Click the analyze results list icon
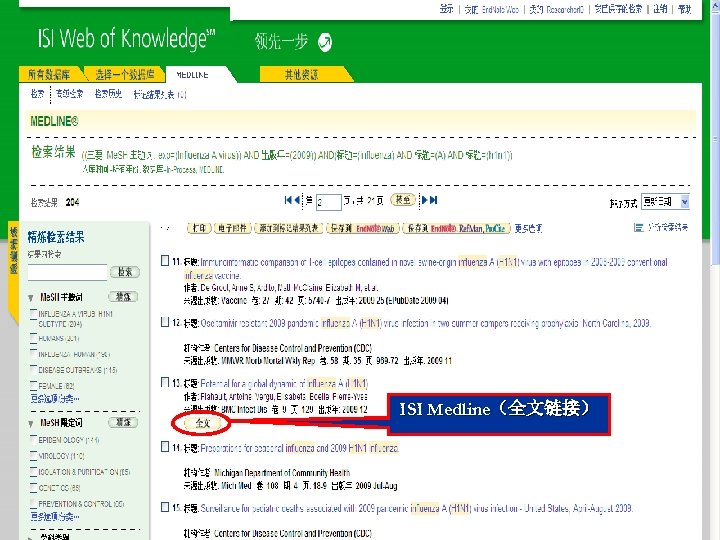 (x=638, y=228)
